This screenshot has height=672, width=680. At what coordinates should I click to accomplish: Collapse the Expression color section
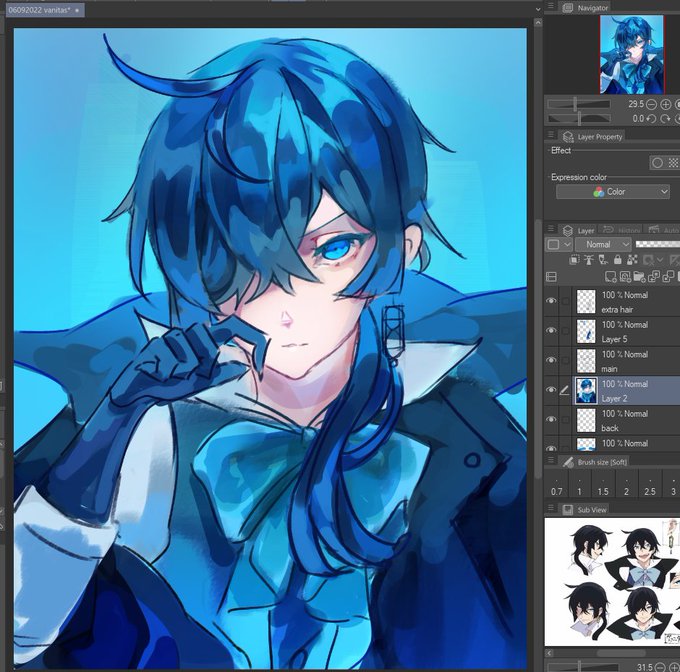[x=579, y=177]
